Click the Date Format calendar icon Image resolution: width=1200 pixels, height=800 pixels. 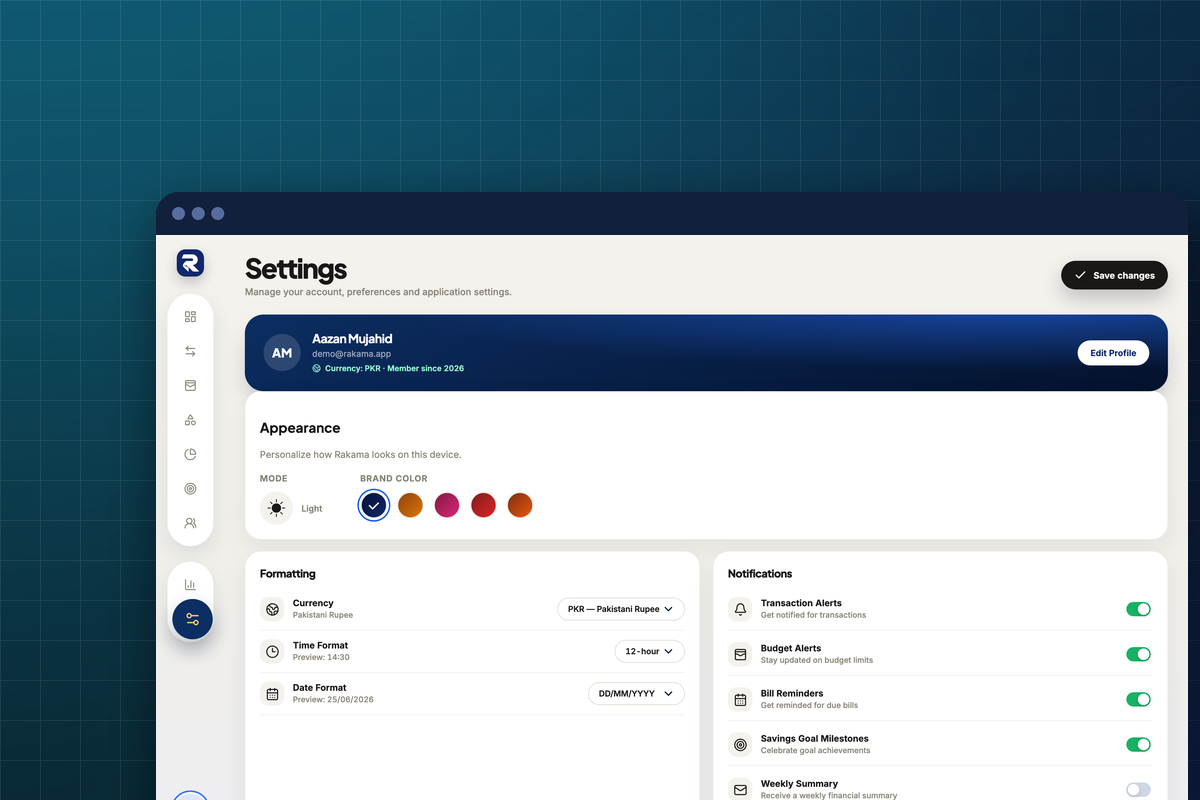point(272,693)
